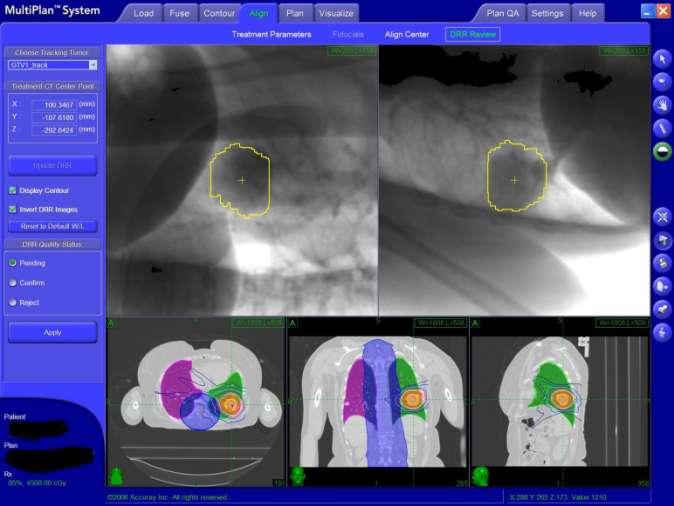The width and height of the screenshot is (674, 506).
Task: Select the hand pan tool
Action: coord(662,105)
